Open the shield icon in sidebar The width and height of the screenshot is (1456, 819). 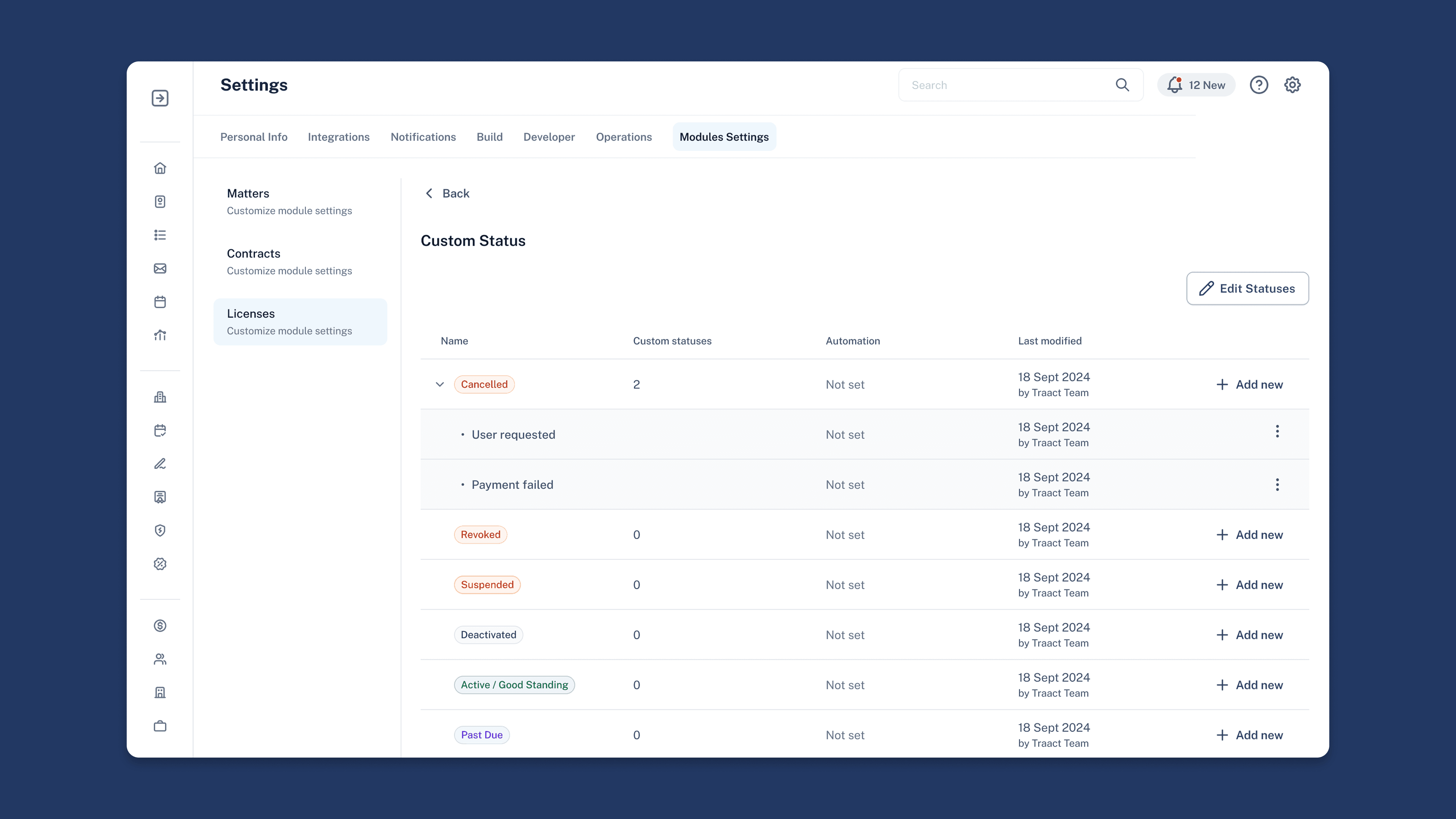160,530
